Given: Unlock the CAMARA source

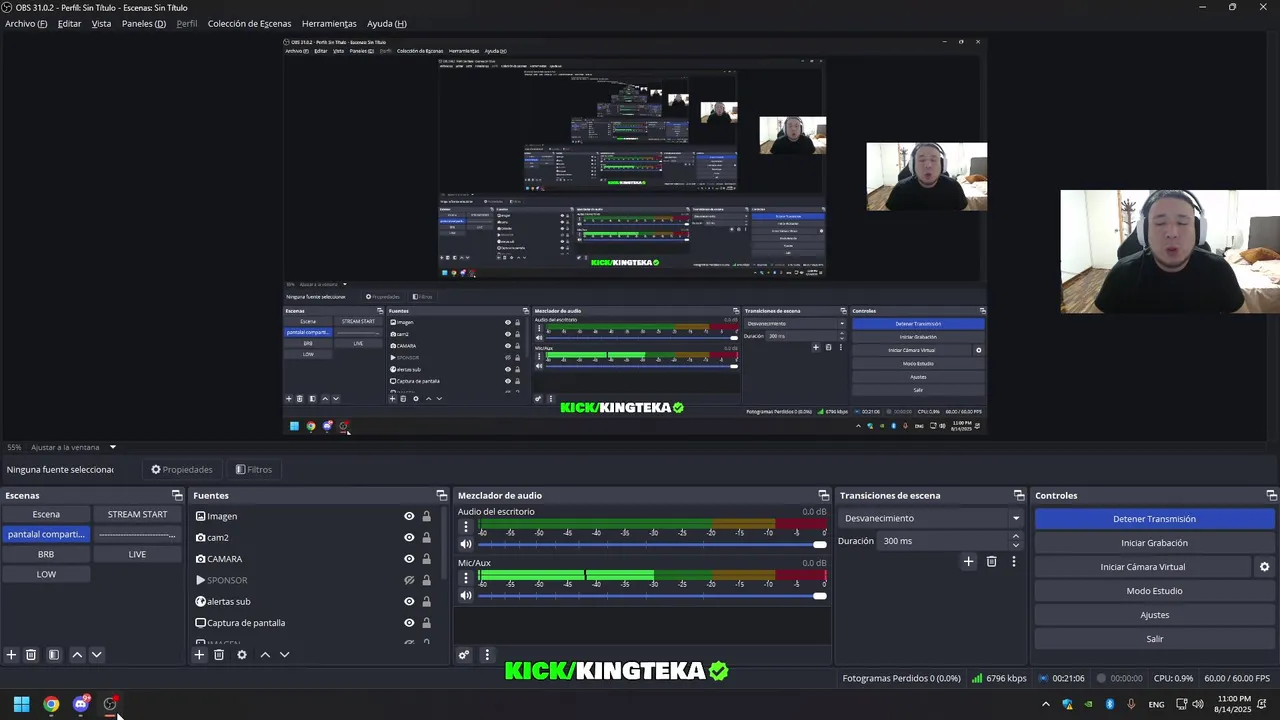Looking at the screenshot, I should tap(427, 559).
